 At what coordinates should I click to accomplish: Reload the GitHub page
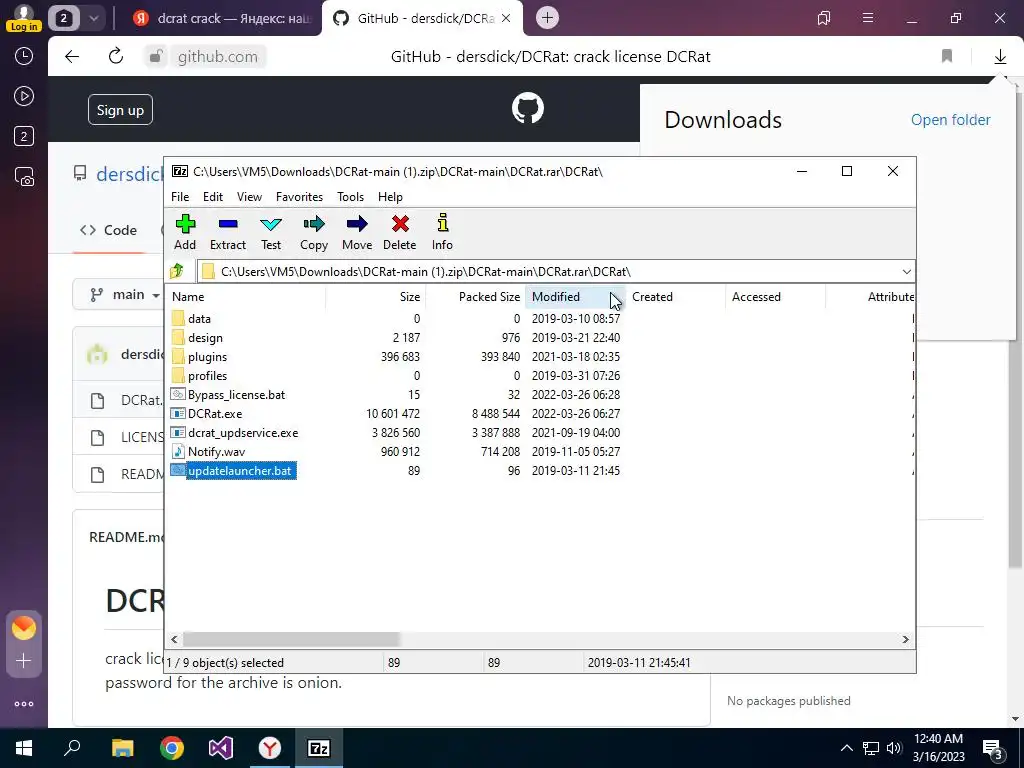[116, 56]
